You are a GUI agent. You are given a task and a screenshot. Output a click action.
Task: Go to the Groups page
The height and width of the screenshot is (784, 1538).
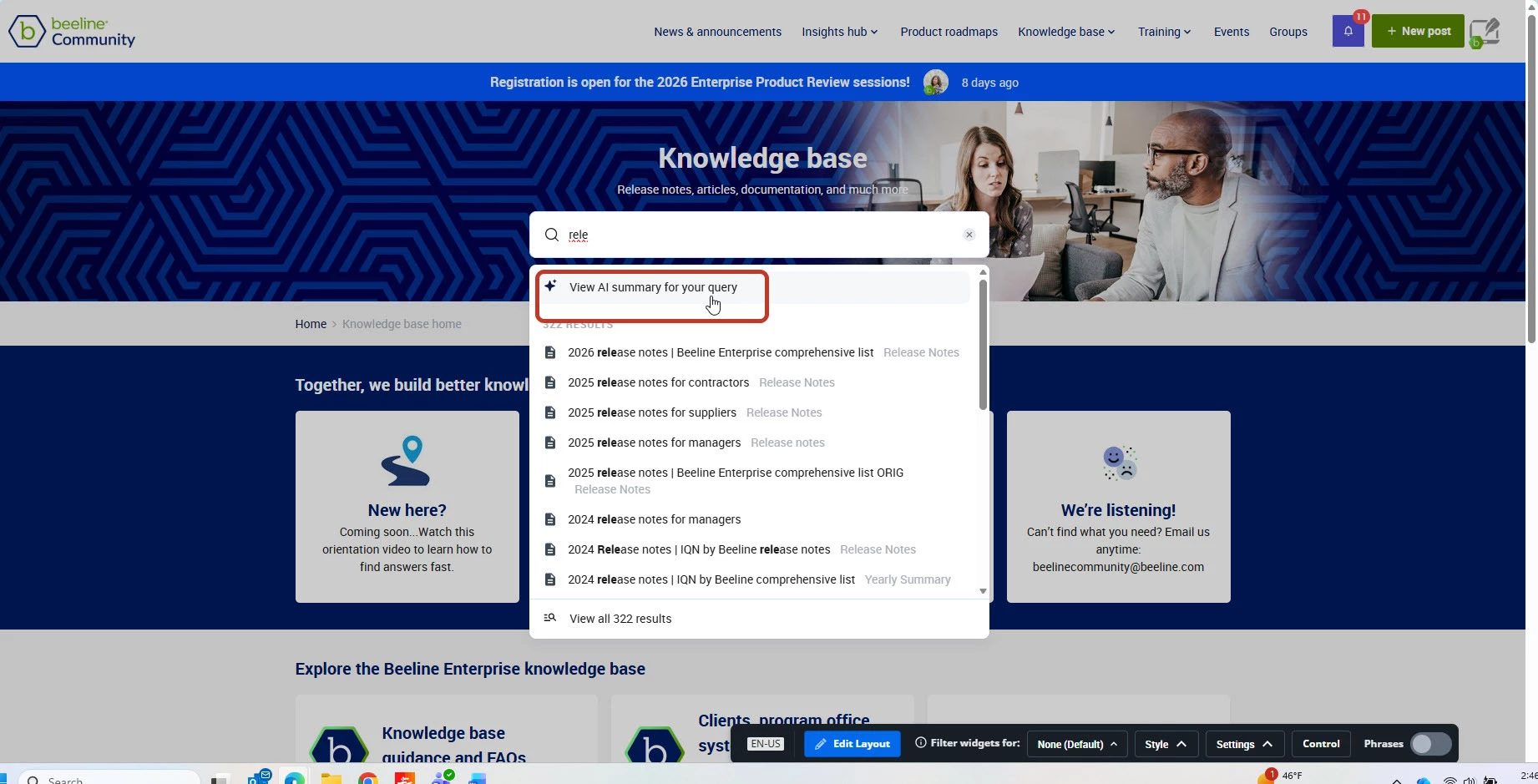tap(1288, 32)
